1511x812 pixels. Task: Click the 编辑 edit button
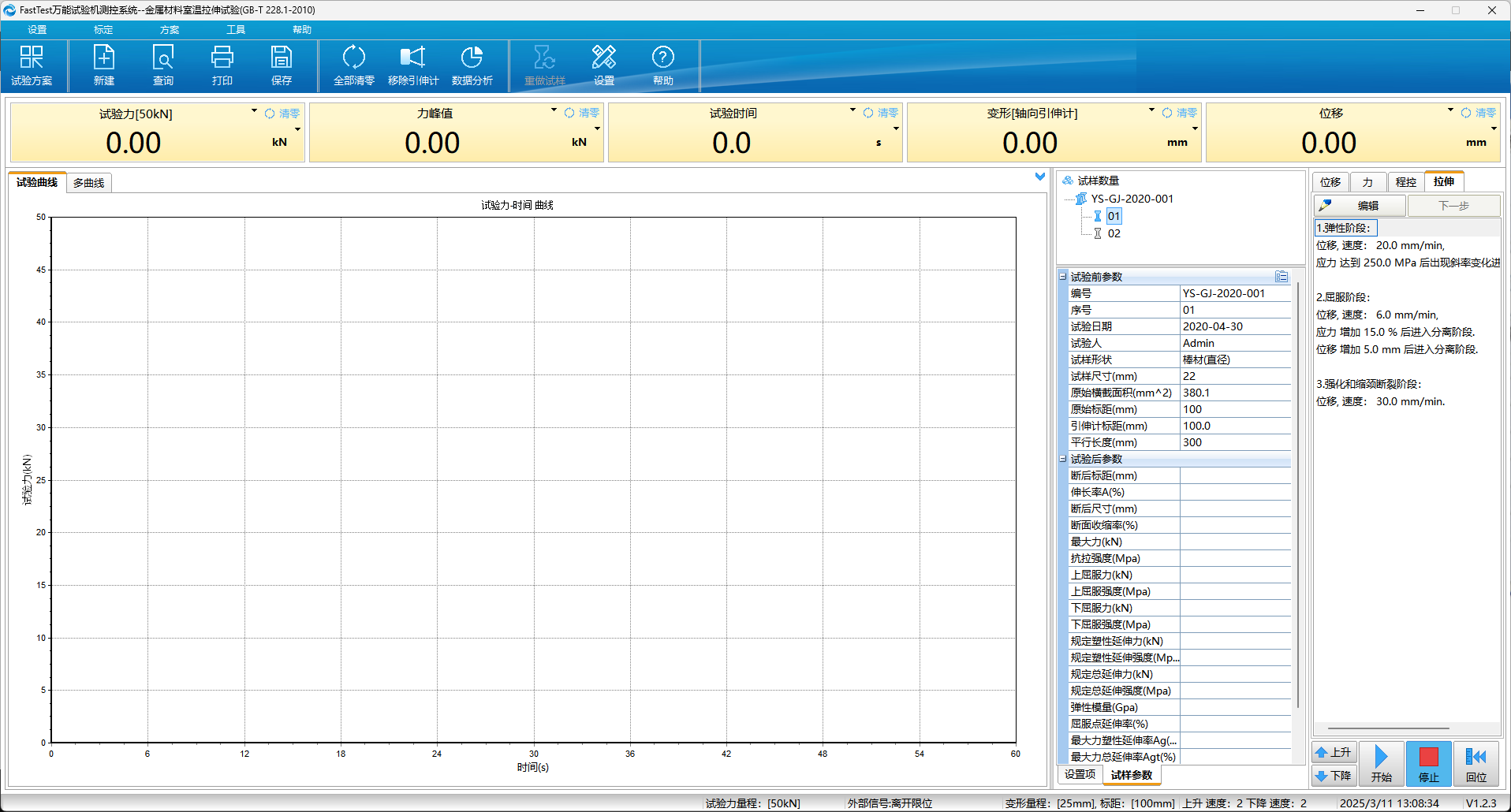pyautogui.click(x=1360, y=206)
